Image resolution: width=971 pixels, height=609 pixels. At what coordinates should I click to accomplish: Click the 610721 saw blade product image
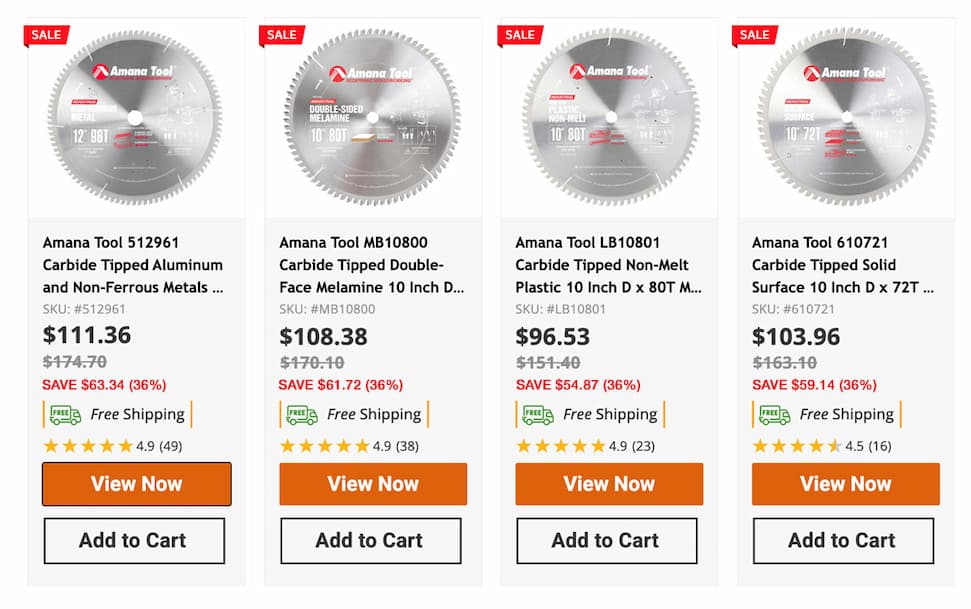pyautogui.click(x=845, y=115)
